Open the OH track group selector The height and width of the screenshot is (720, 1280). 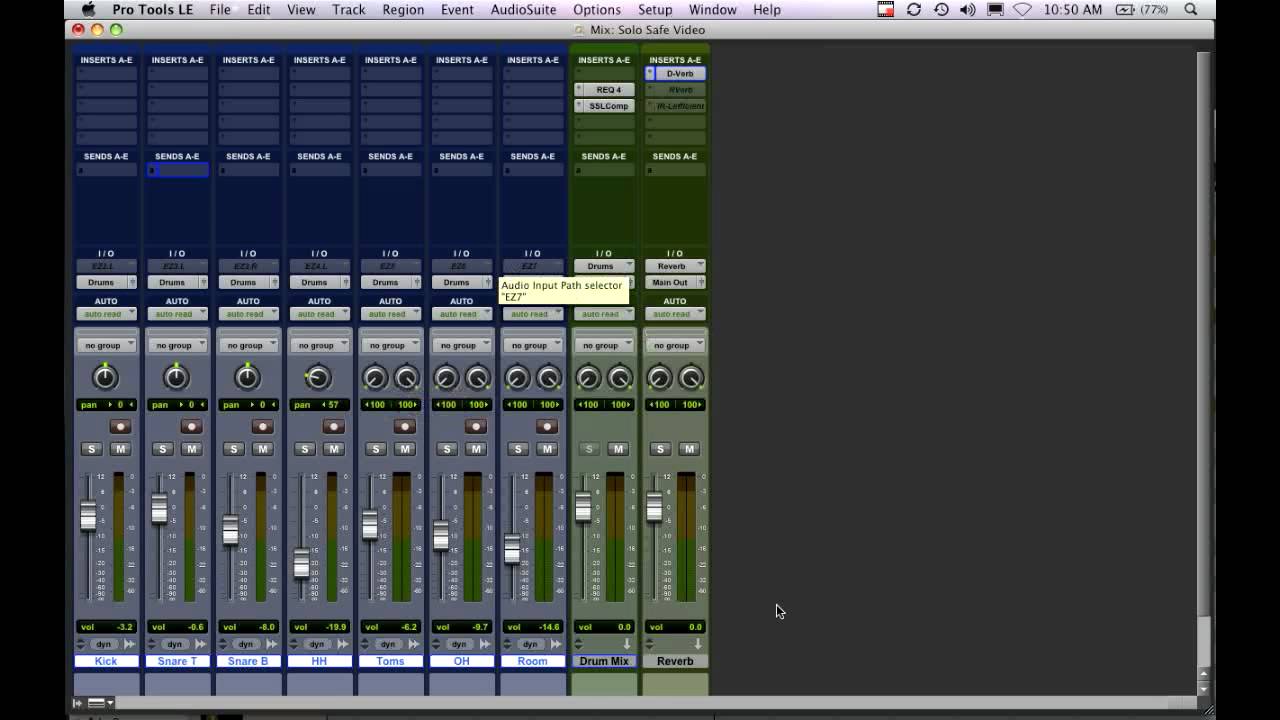460,345
